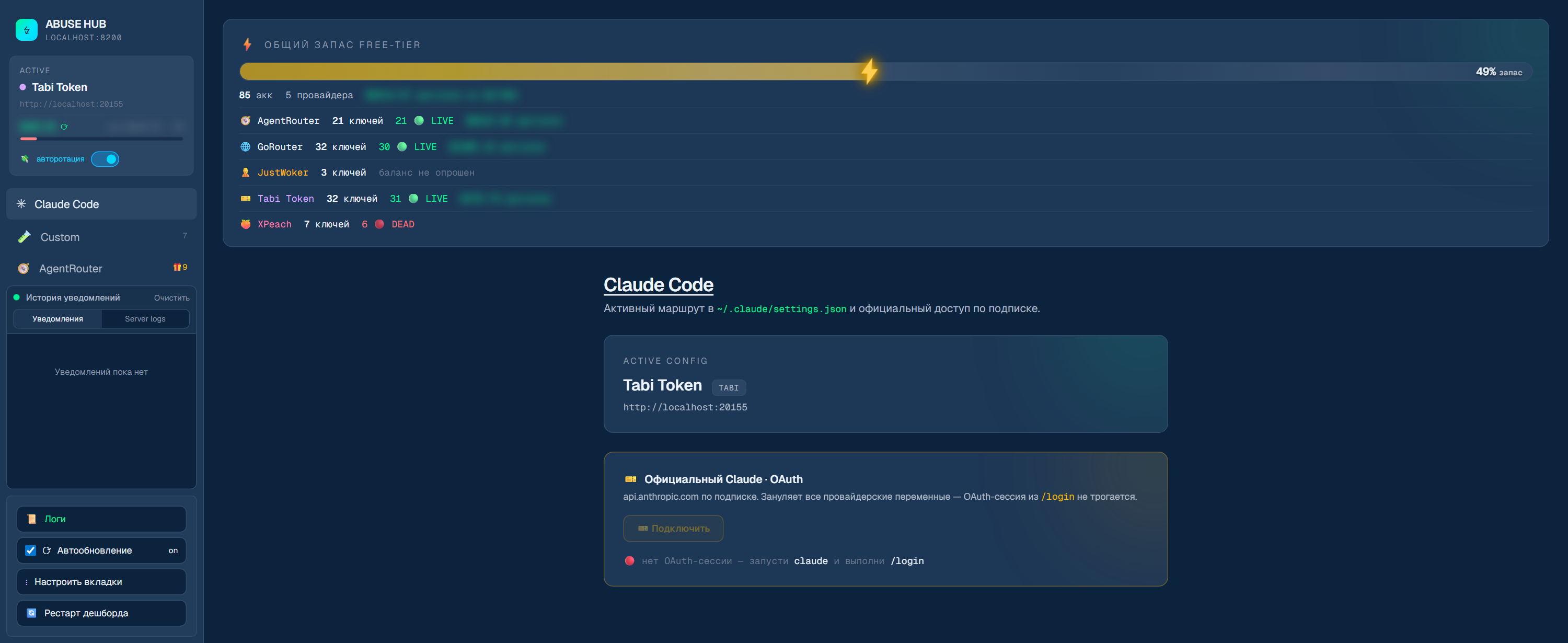Viewport: 1568px width, 643px height.
Task: Click the gift badge showing 9
Action: (x=180, y=267)
